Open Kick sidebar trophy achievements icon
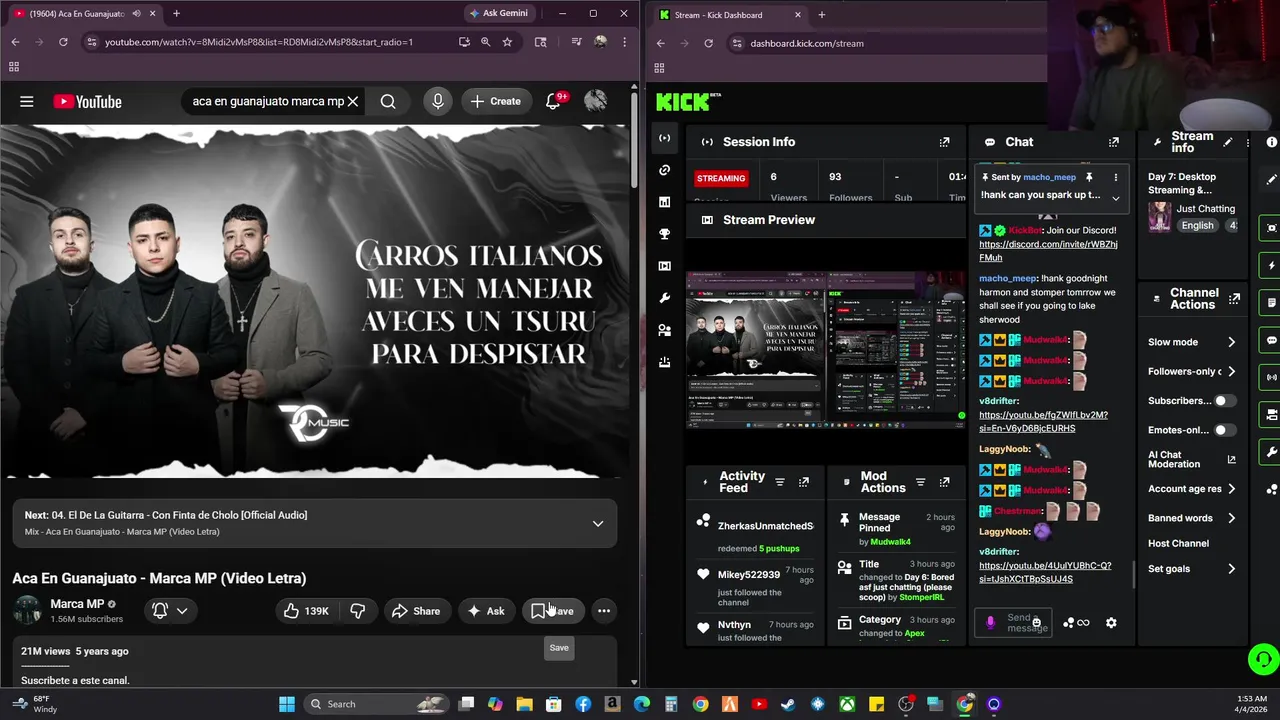 [x=664, y=234]
